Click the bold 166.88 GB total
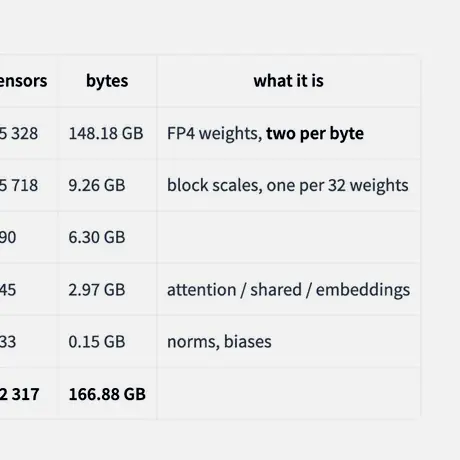The height and width of the screenshot is (460, 460). point(107,394)
